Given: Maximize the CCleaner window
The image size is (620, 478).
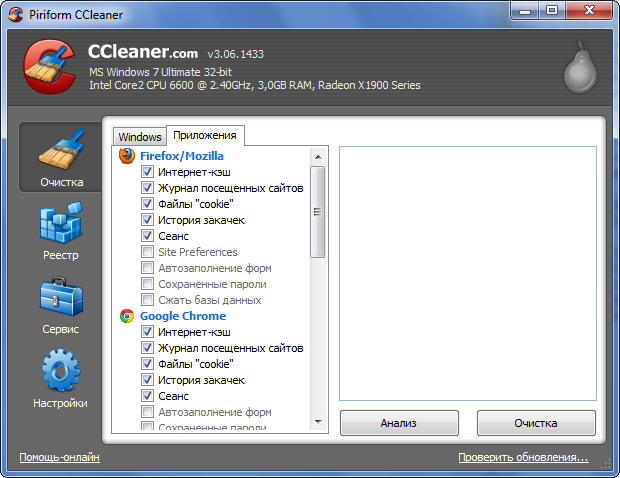Looking at the screenshot, I should [552, 11].
